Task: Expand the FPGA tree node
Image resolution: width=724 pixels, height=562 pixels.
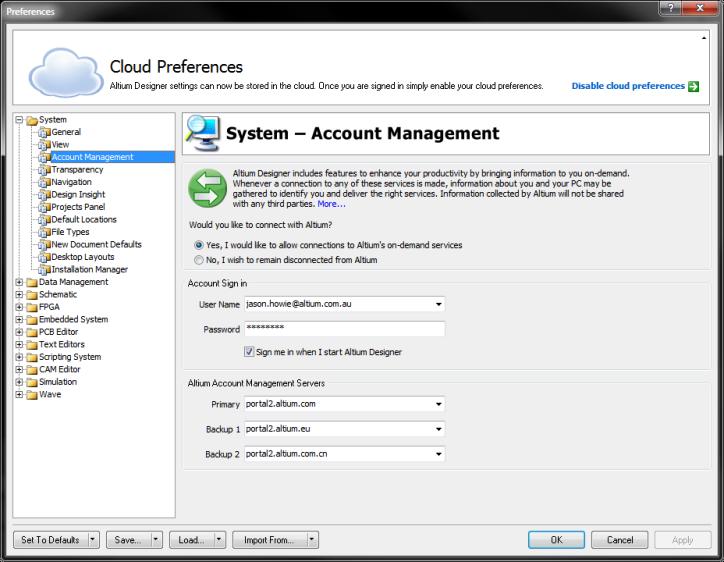Action: [19, 307]
